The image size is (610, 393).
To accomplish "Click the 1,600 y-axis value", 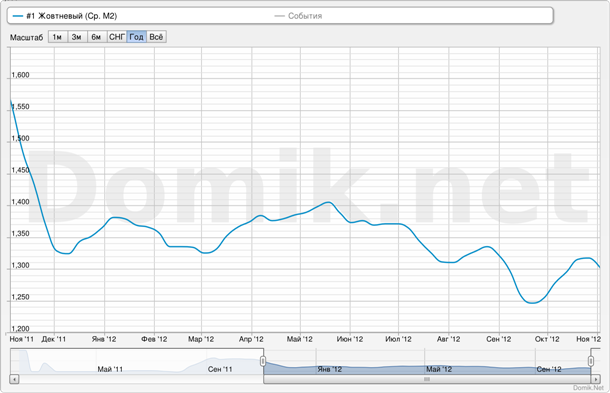I will click(20, 75).
